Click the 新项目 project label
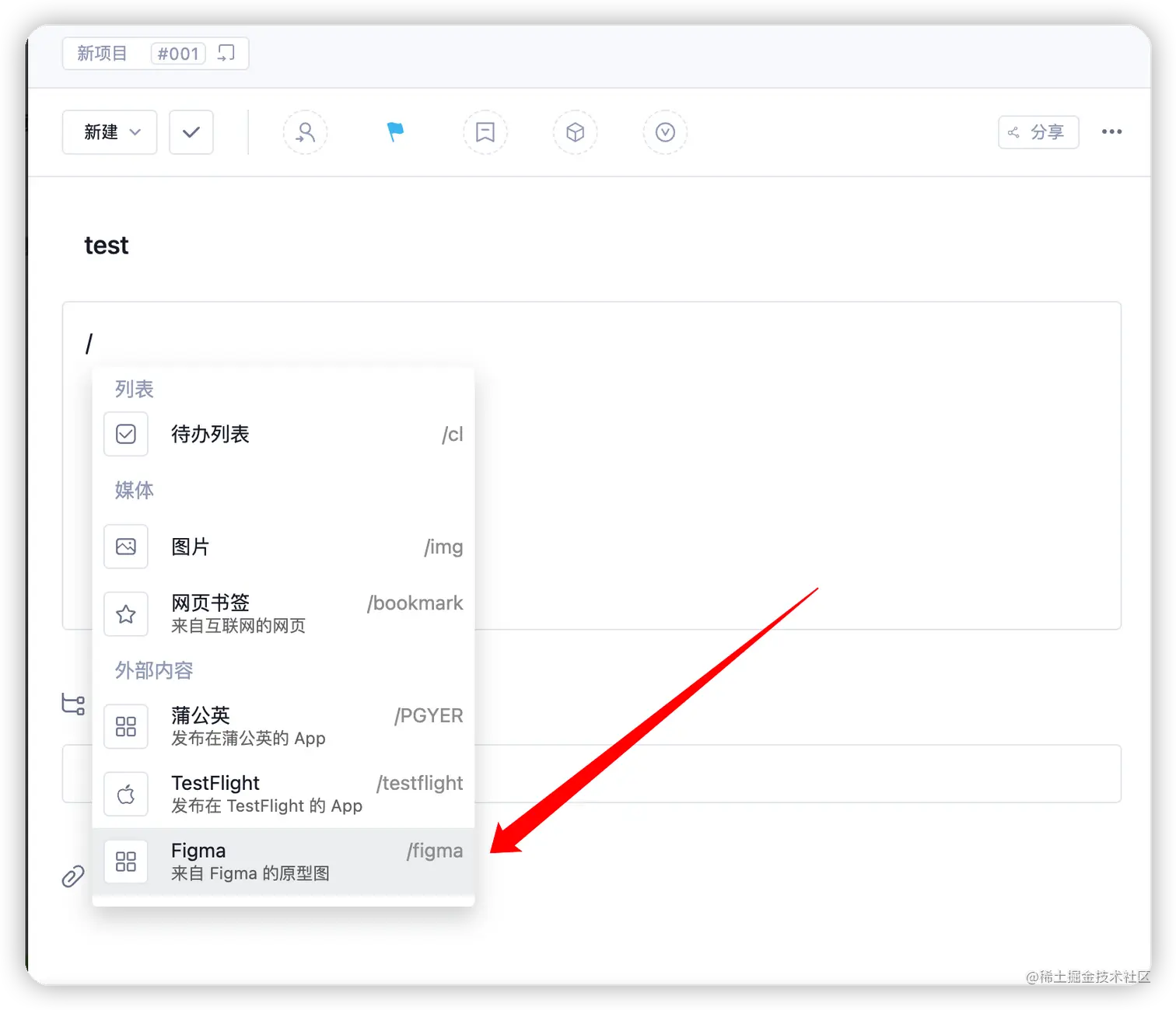 [102, 54]
